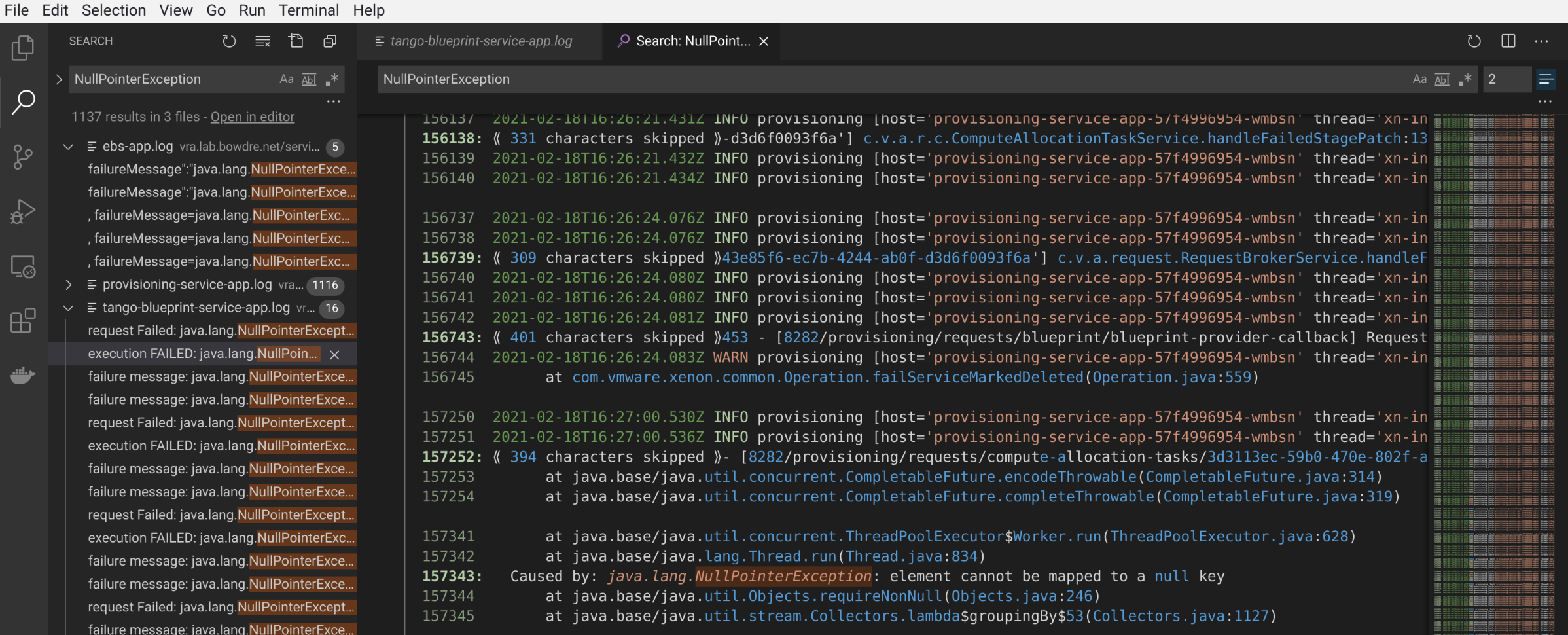Open the Go menu
The height and width of the screenshot is (635, 1568).
pos(216,10)
